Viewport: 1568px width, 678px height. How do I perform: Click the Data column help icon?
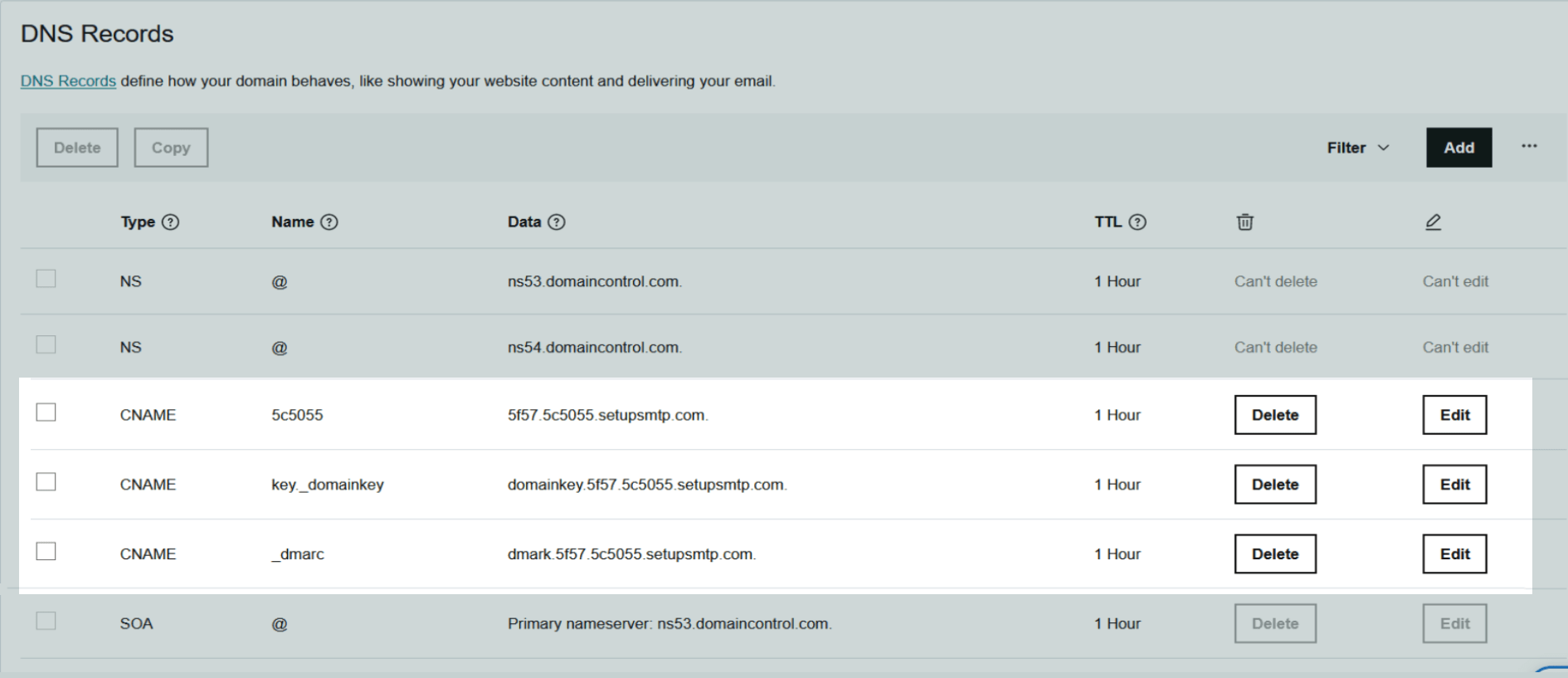coord(557,222)
